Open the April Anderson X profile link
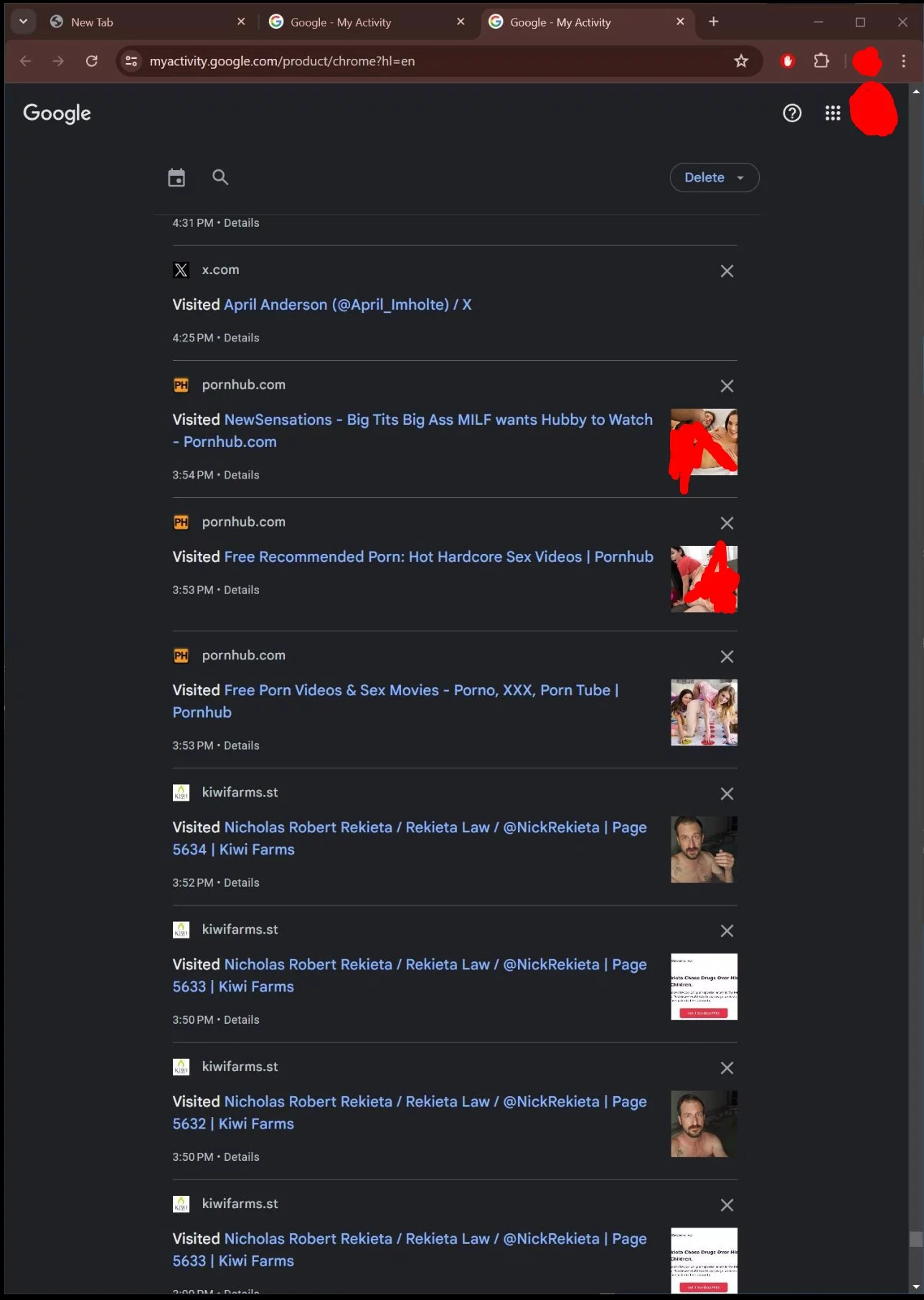The height and width of the screenshot is (1300, 924). (348, 304)
